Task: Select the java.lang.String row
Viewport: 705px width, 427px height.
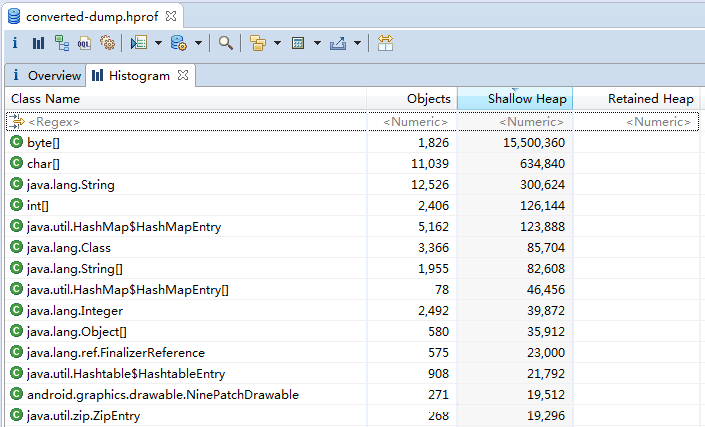Action: [x=353, y=185]
